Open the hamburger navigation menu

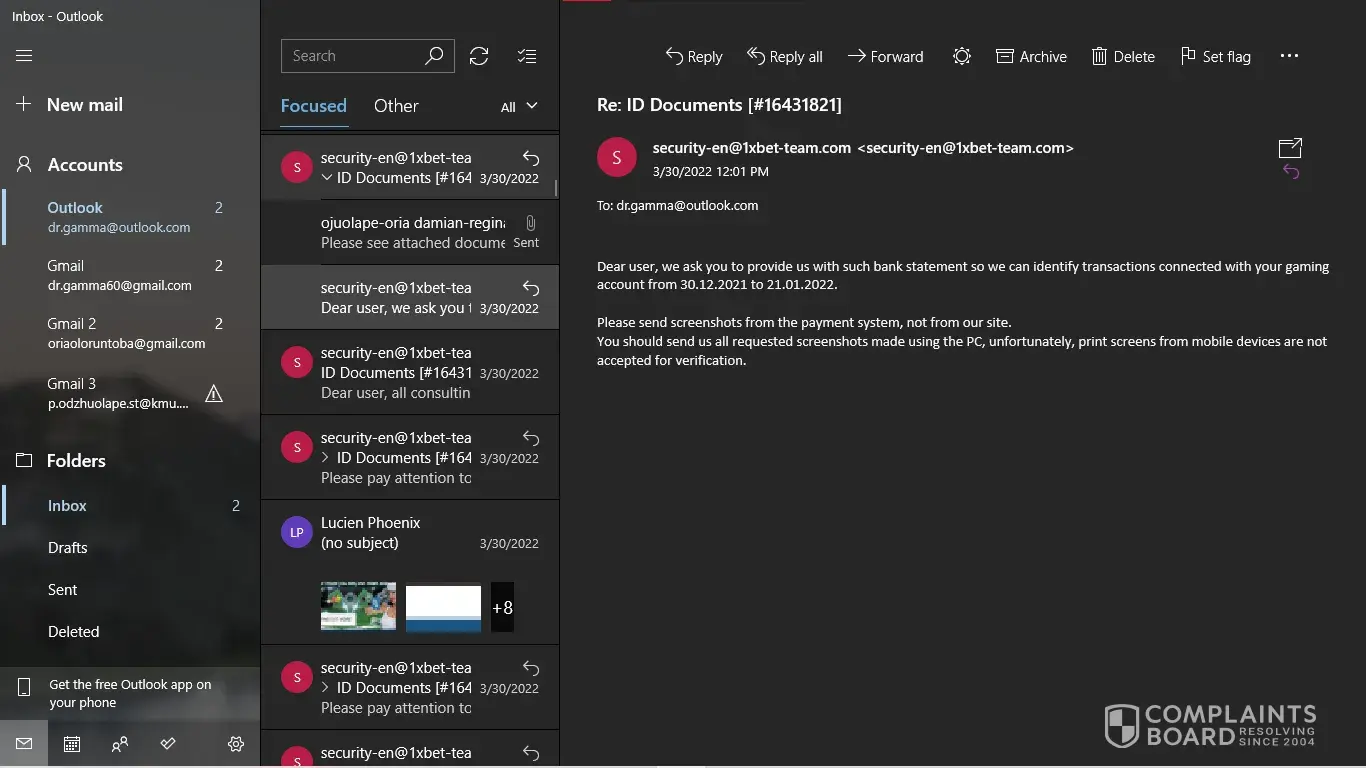(24, 56)
